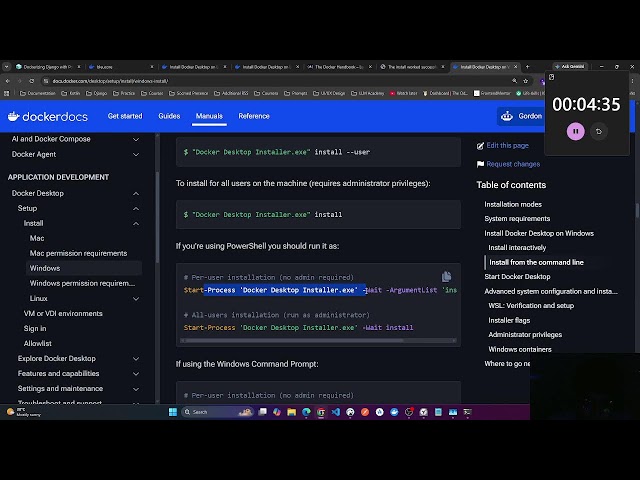This screenshot has height=480, width=640.
Task: Open Windows Start menu
Action: click(173, 412)
